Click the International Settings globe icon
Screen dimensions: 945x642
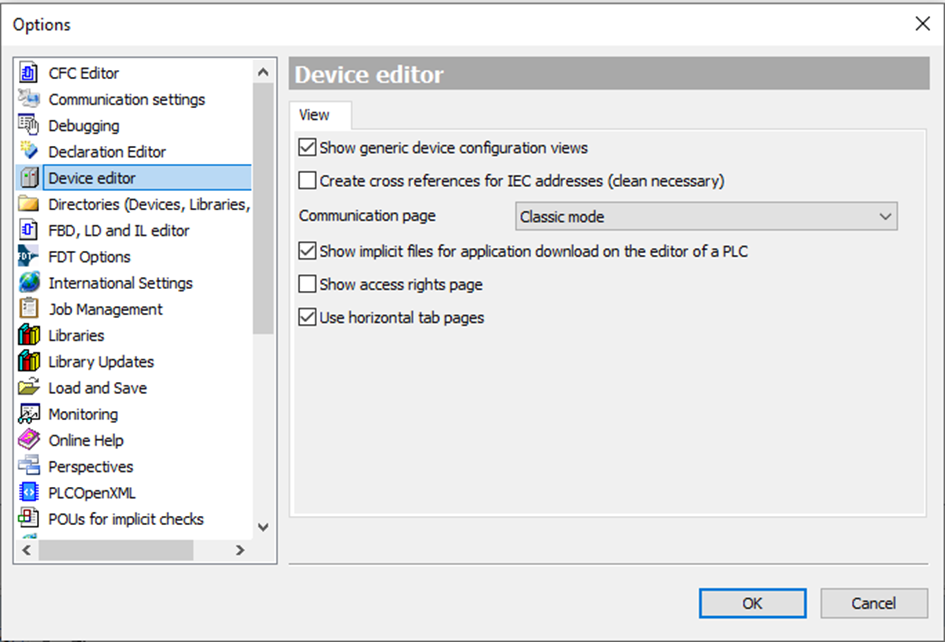(29, 282)
